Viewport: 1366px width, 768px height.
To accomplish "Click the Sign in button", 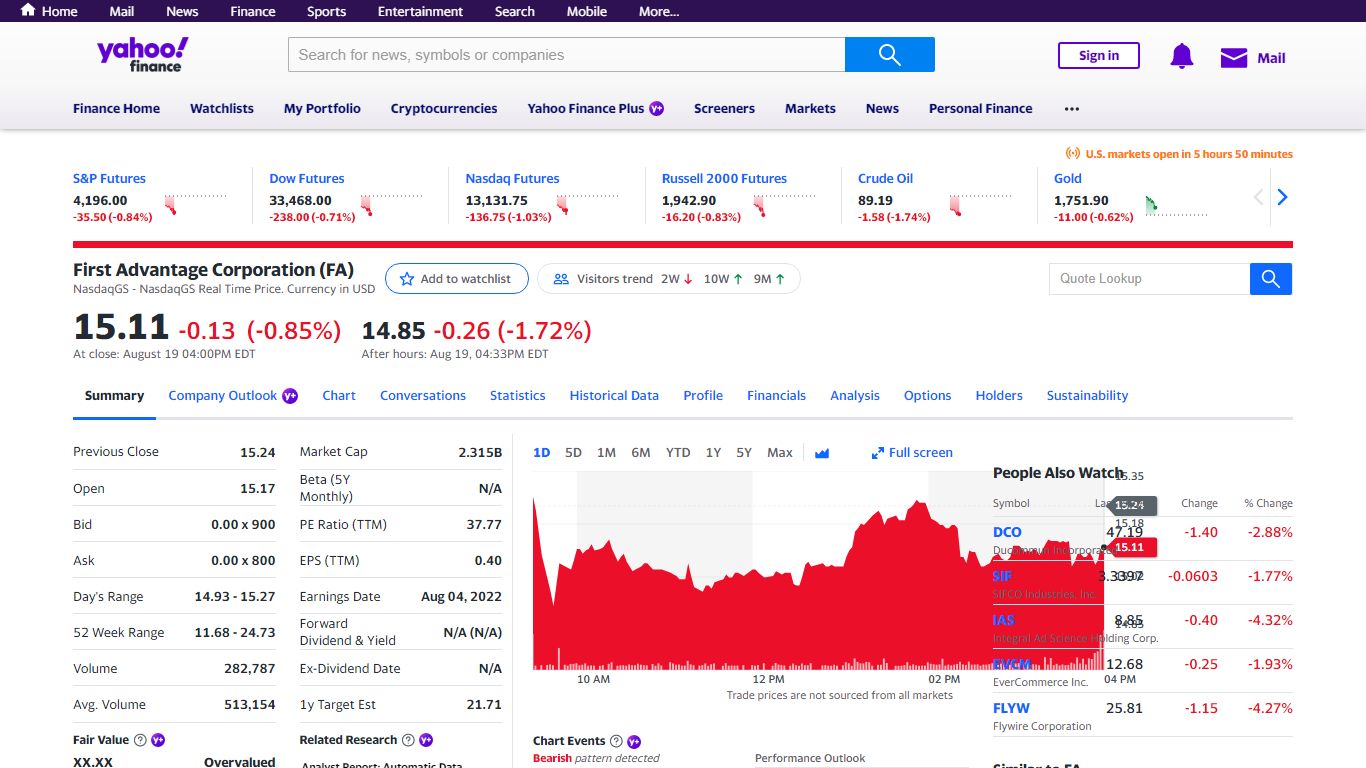I will click(x=1099, y=56).
